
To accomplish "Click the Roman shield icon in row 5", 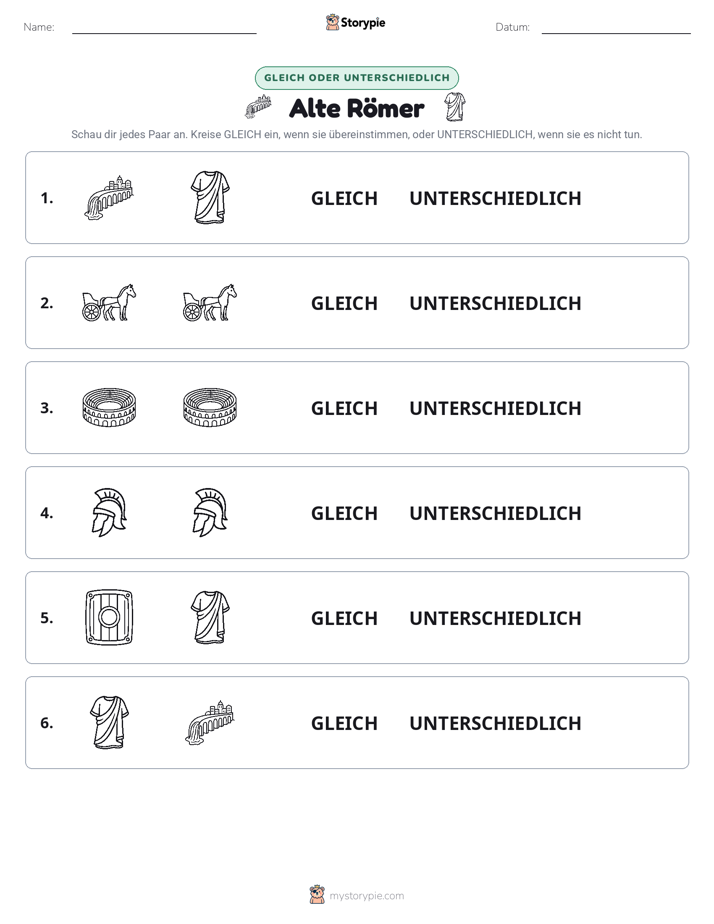I will point(109,617).
